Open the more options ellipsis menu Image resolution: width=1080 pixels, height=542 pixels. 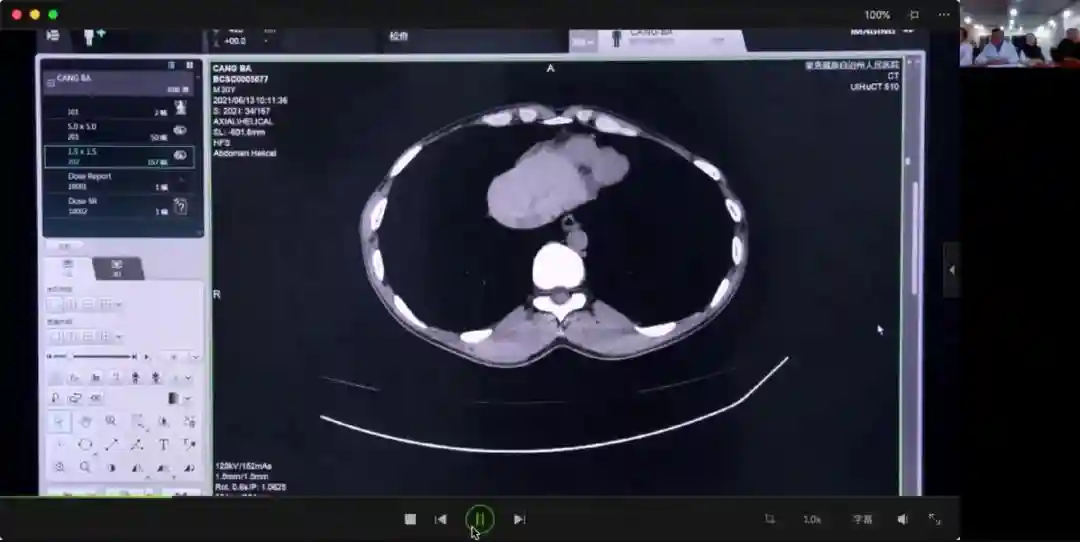943,15
